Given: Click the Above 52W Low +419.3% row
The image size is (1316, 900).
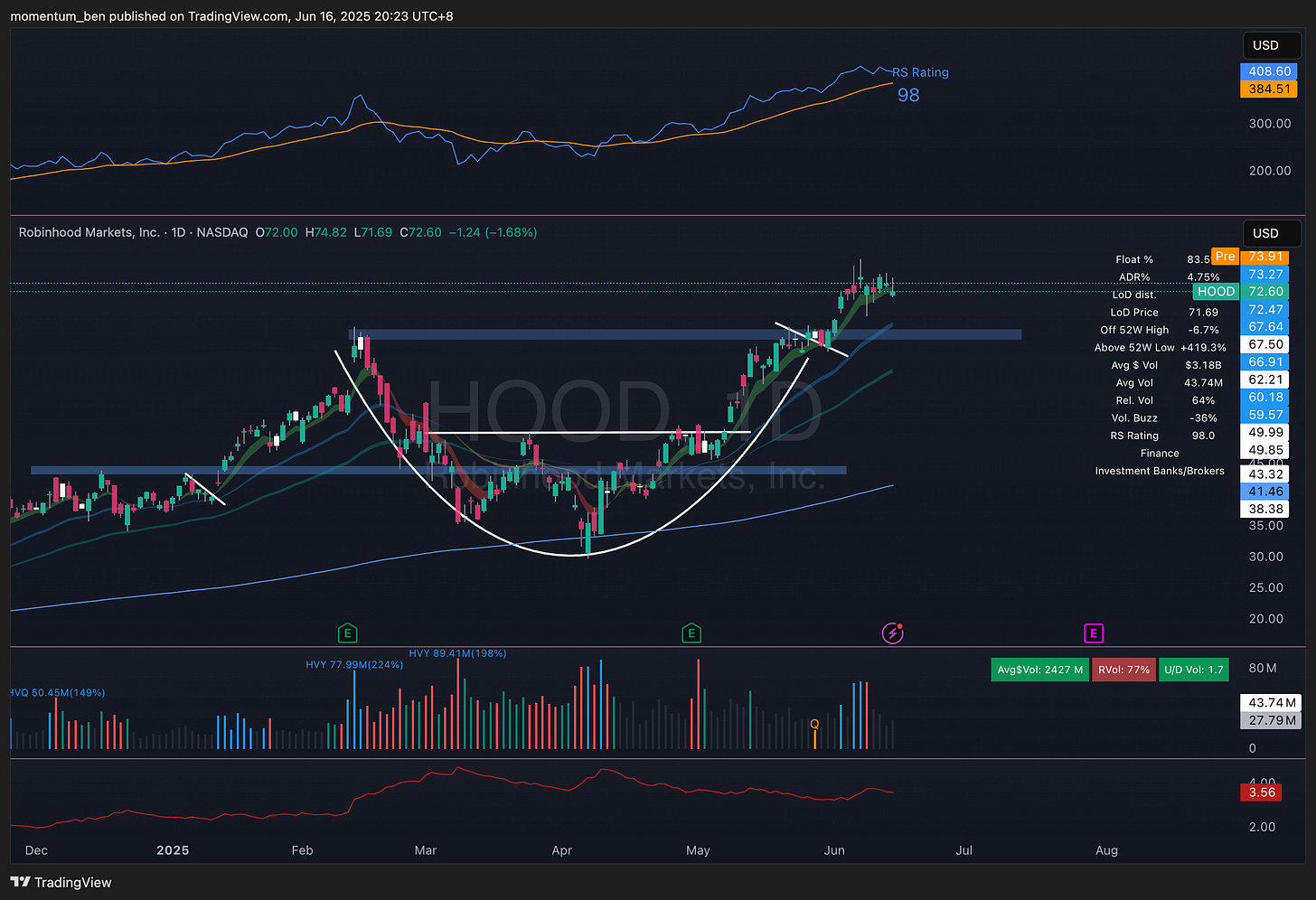Looking at the screenshot, I should pyautogui.click(x=1160, y=347).
